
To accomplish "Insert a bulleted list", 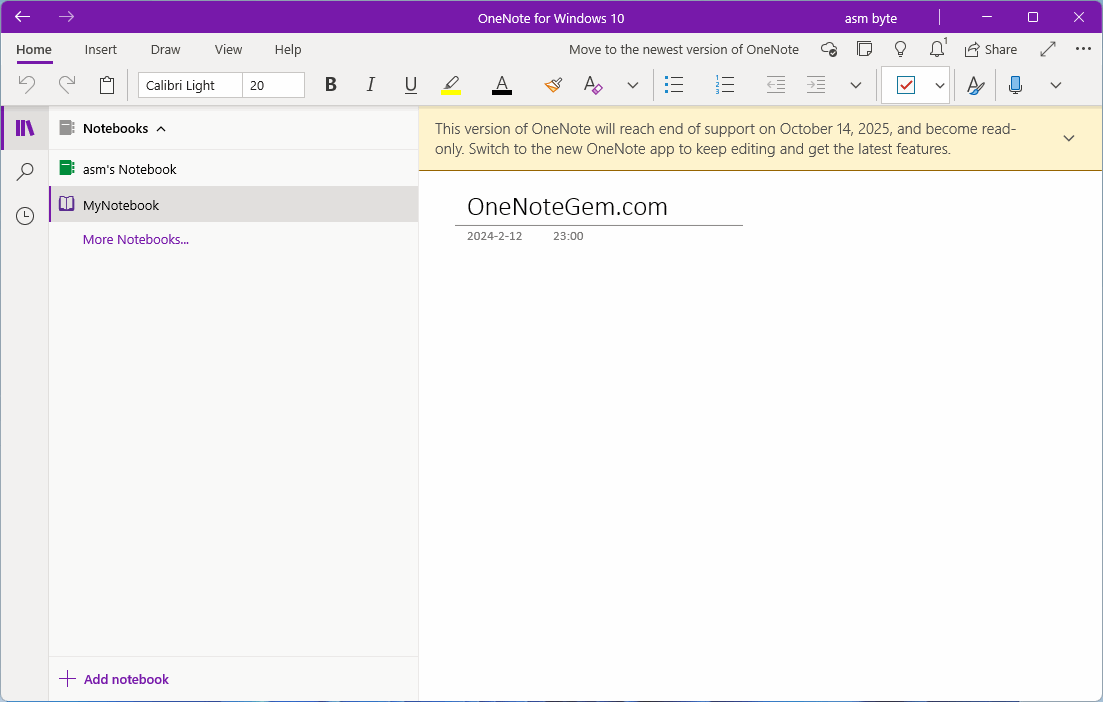I will pyautogui.click(x=674, y=85).
